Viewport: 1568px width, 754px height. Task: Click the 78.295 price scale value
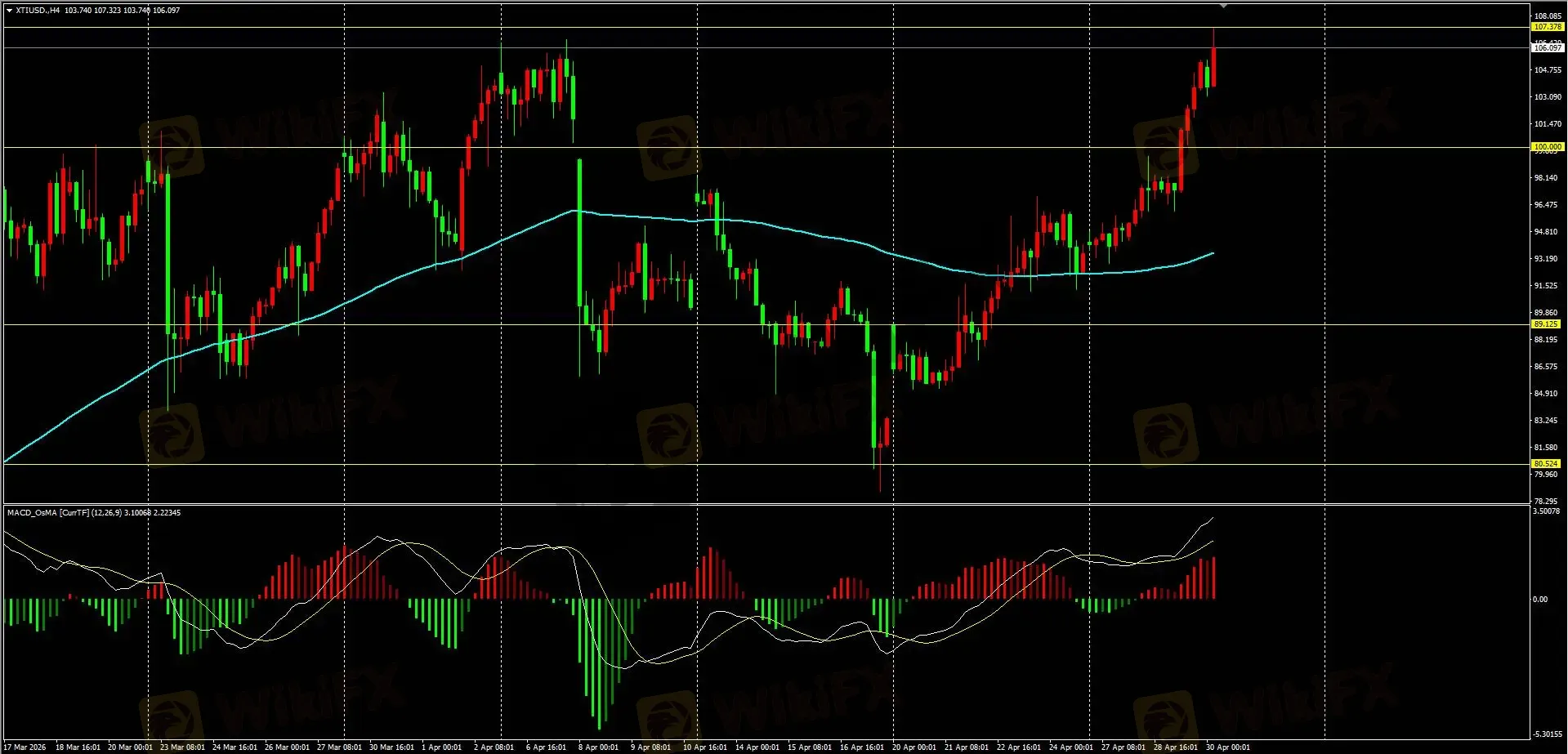[1545, 502]
